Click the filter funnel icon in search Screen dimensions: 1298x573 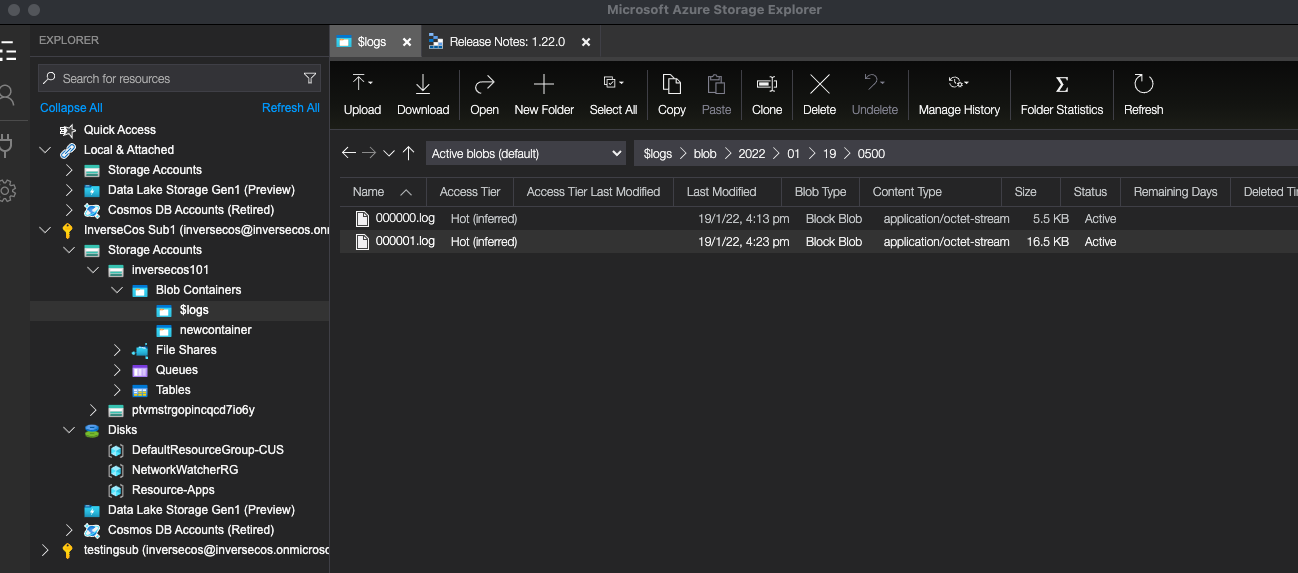(310, 78)
